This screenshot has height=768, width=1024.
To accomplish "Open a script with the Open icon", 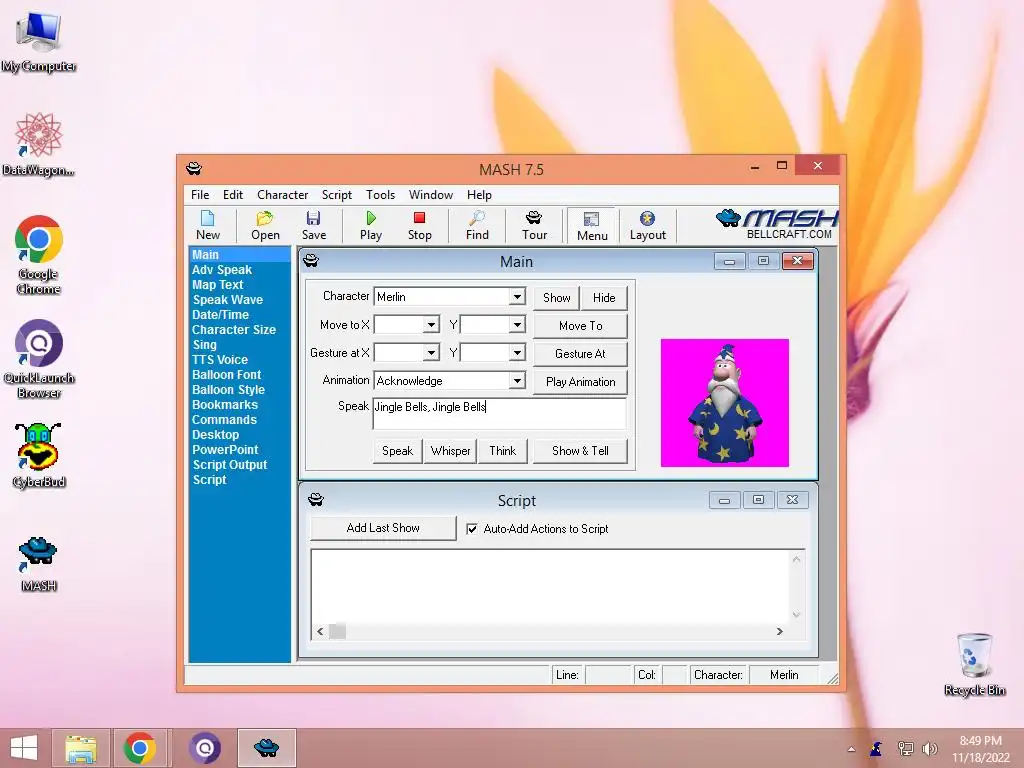I will [x=265, y=225].
